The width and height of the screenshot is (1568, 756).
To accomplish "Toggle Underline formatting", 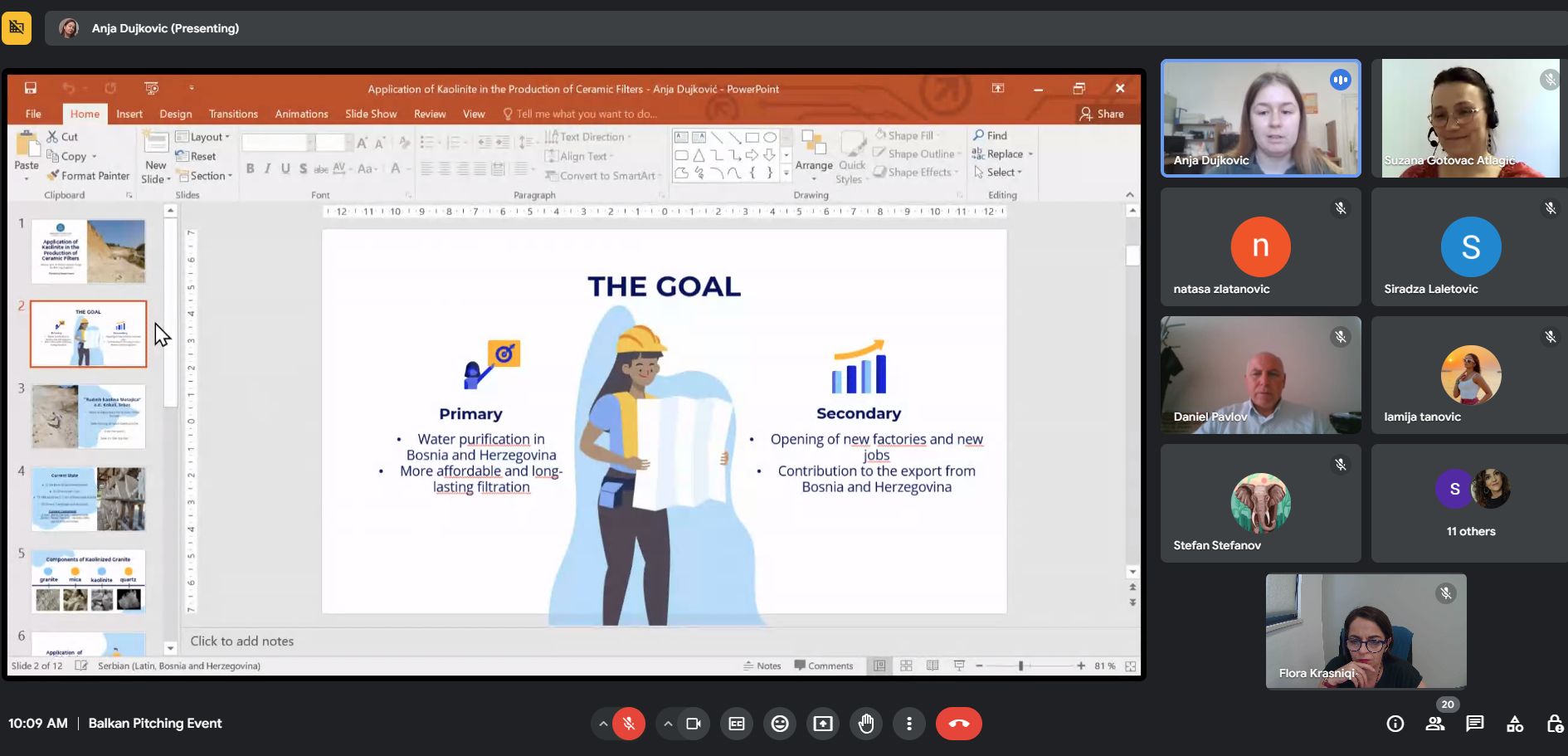I will (x=285, y=168).
